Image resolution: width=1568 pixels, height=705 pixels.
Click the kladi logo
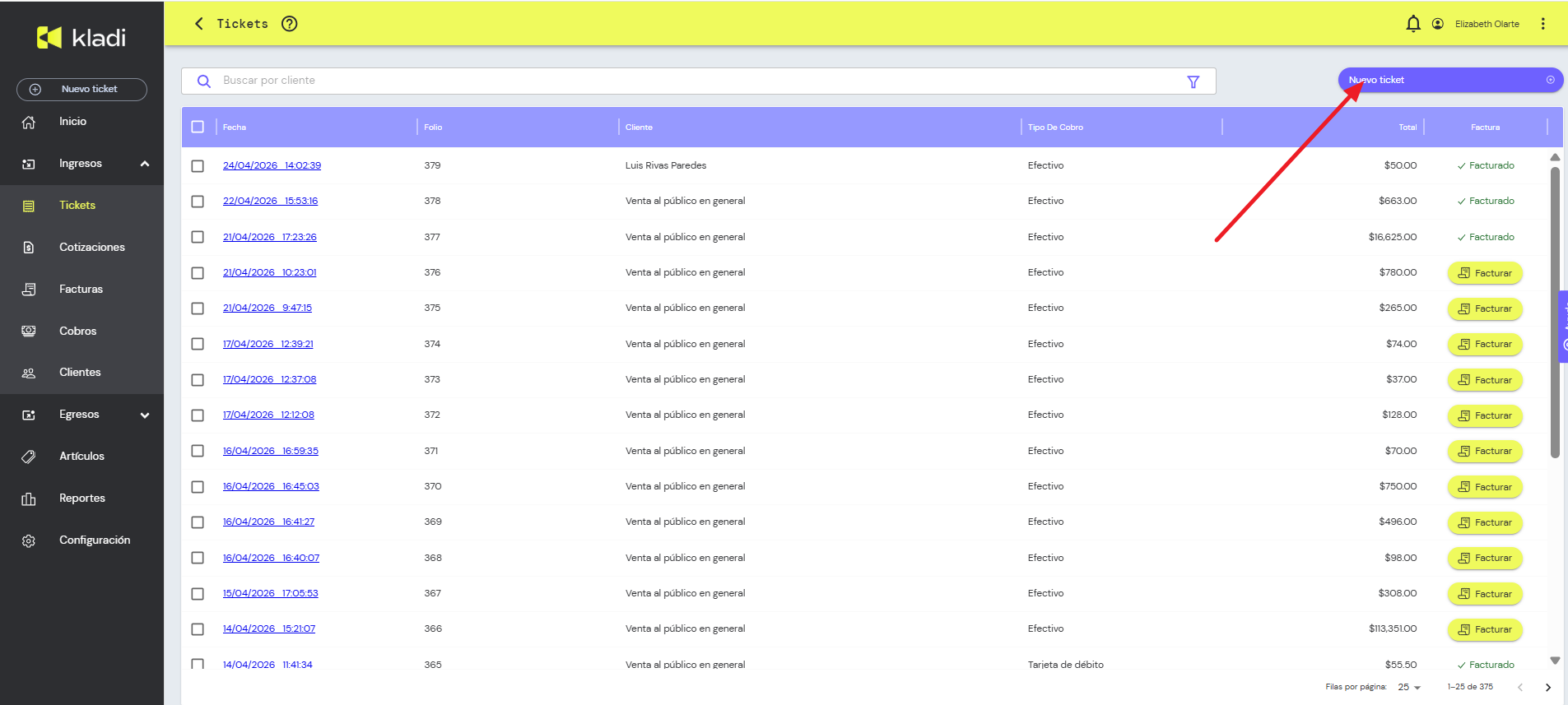81,37
